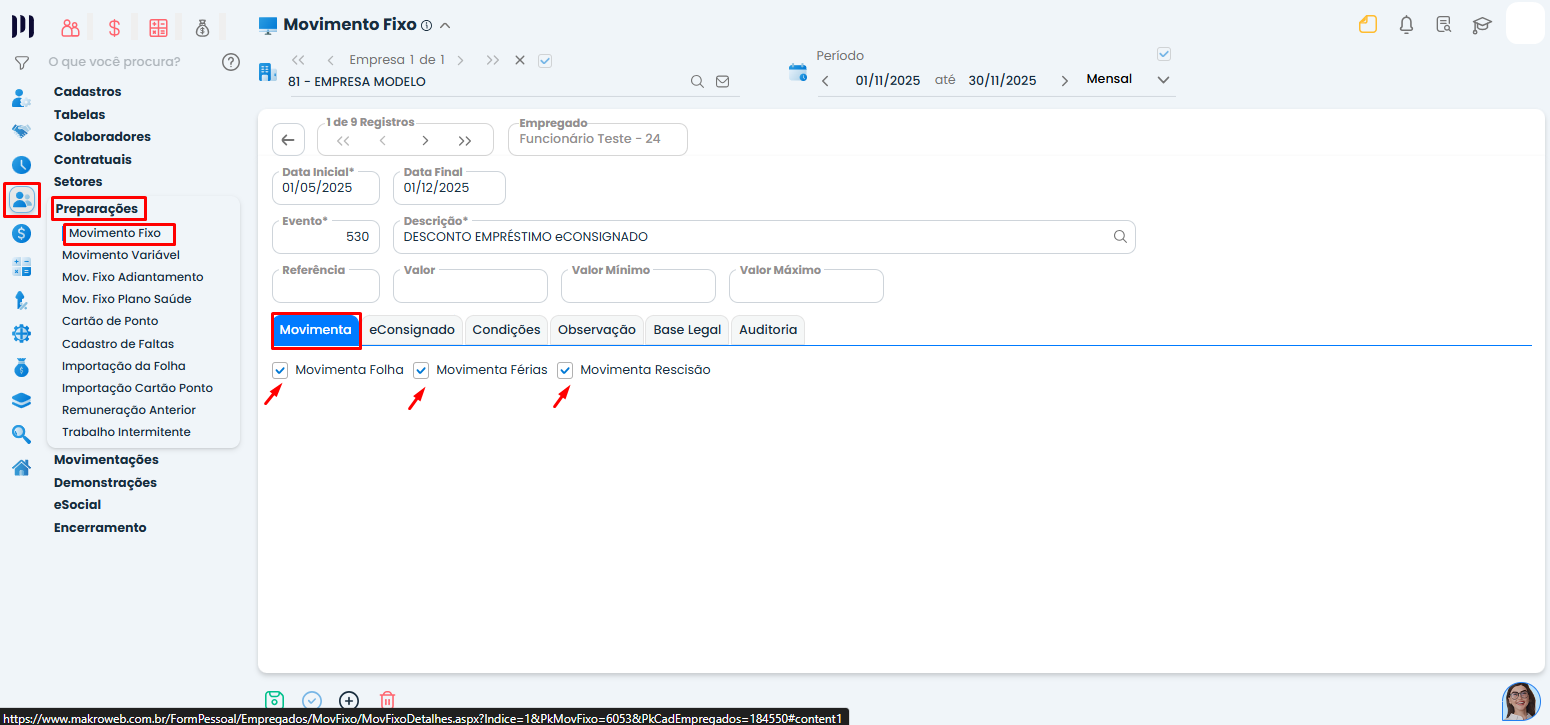Select Cartão de Ponto menu link

pyautogui.click(x=110, y=321)
